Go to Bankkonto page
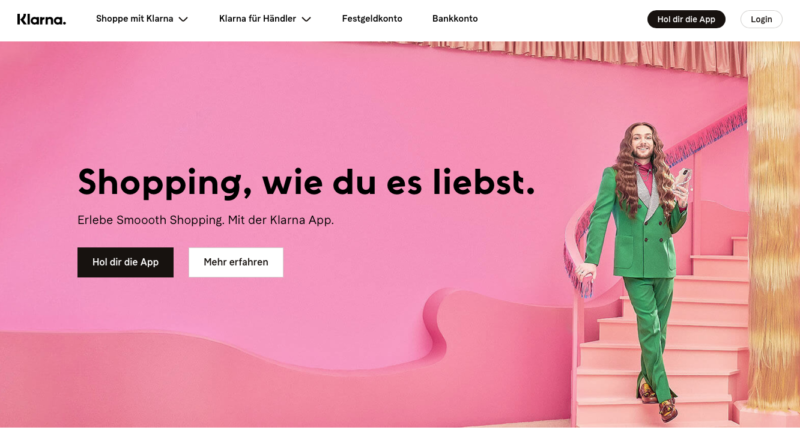800x445 pixels. 455,19
